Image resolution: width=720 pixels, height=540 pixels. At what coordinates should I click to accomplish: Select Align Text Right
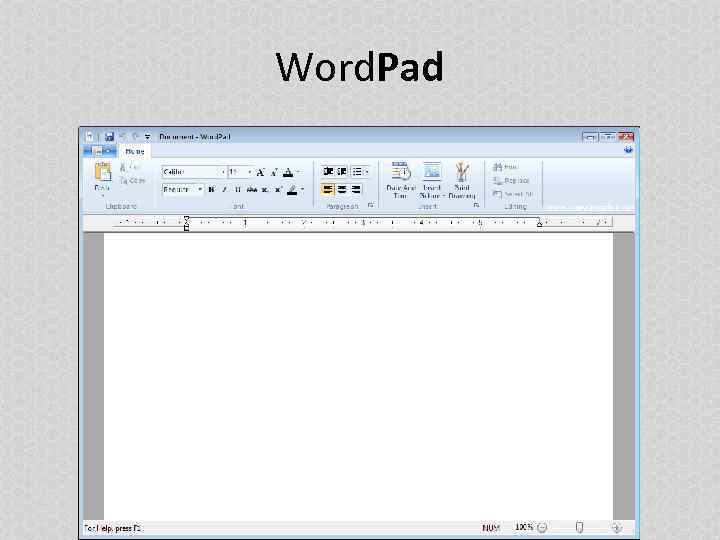click(356, 189)
